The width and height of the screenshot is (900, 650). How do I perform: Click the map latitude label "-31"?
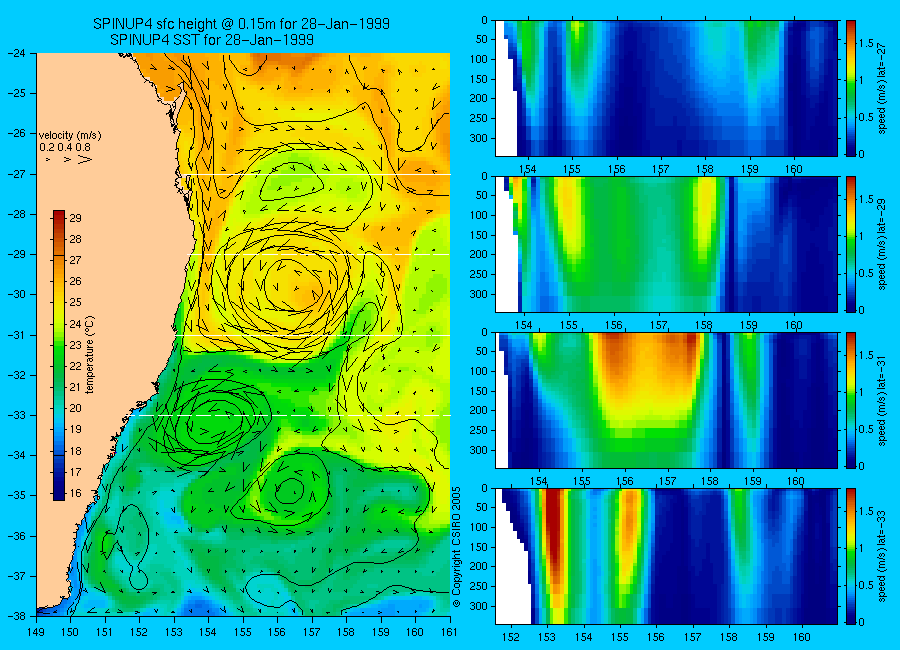(17, 335)
